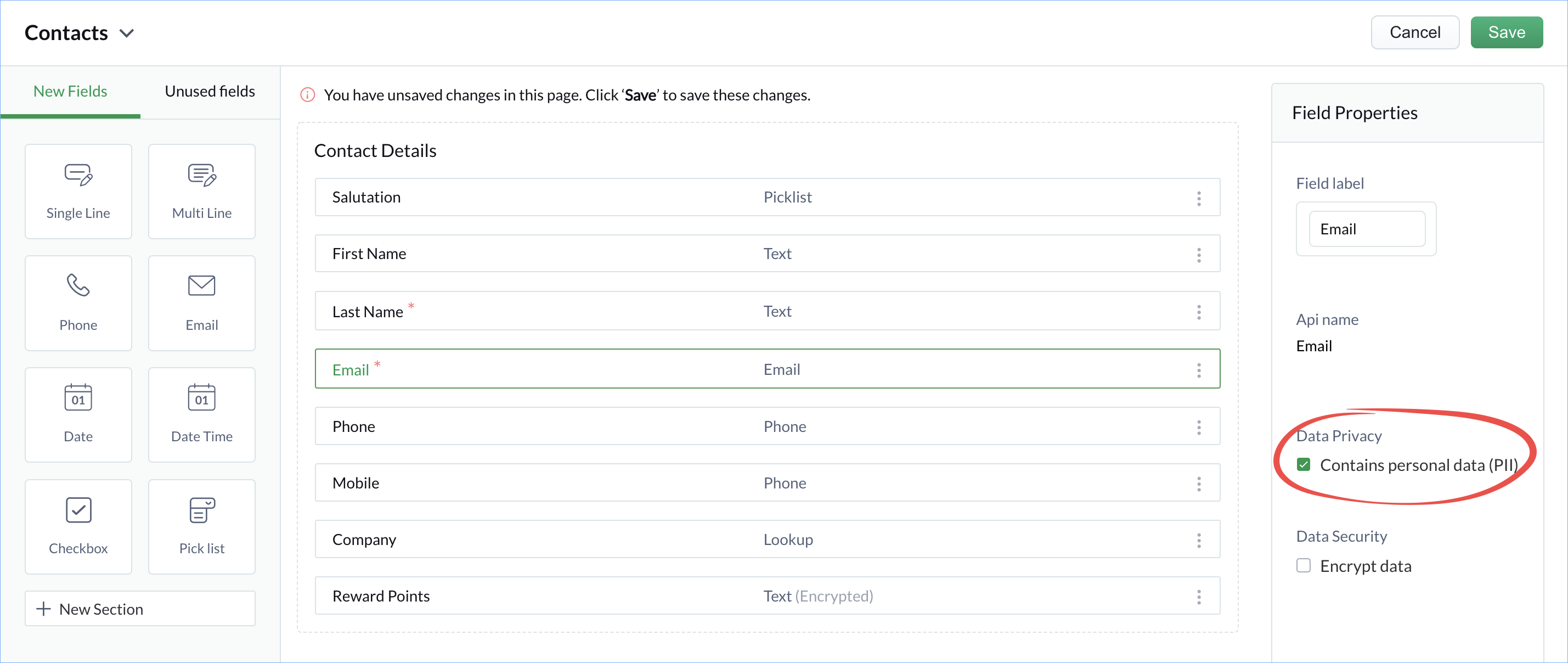Choose the Pick list field icon
This screenshot has height=663, width=1568.
pos(202,510)
